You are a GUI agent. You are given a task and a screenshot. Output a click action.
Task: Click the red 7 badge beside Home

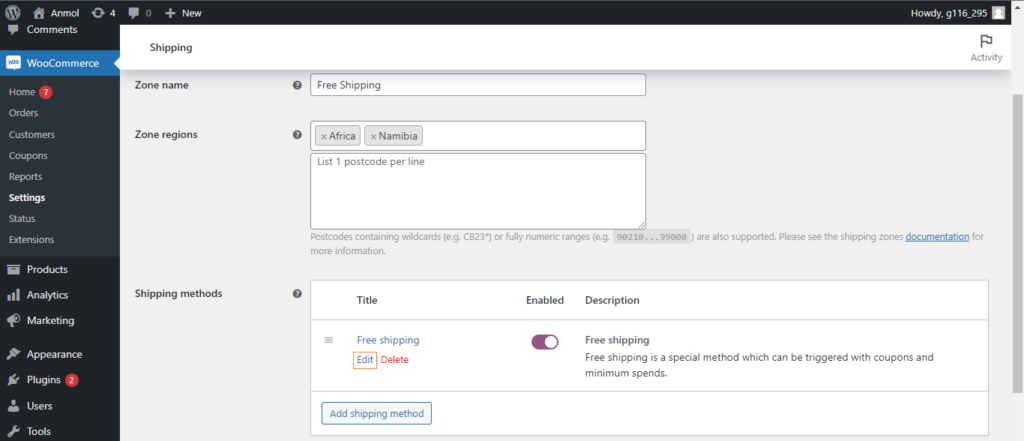click(x=45, y=92)
